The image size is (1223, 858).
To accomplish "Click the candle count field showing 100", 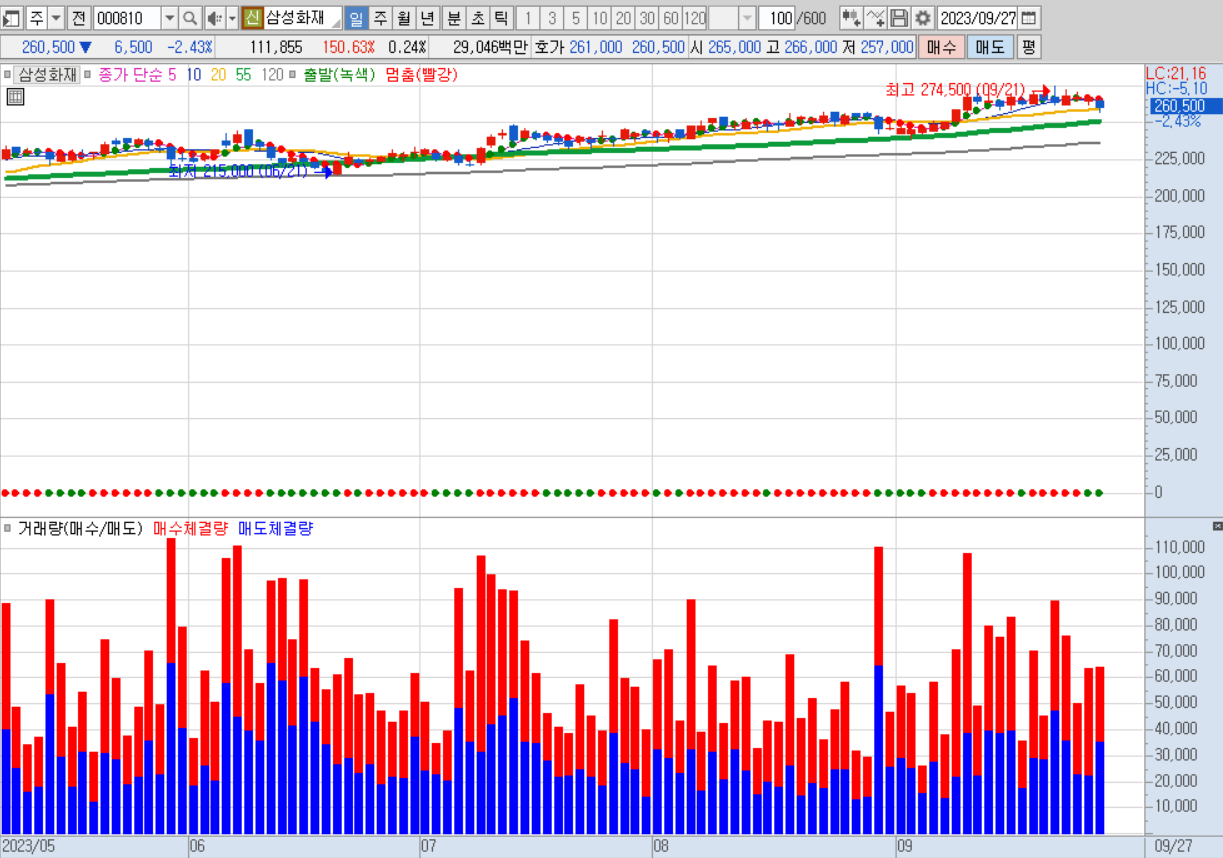I will click(777, 18).
